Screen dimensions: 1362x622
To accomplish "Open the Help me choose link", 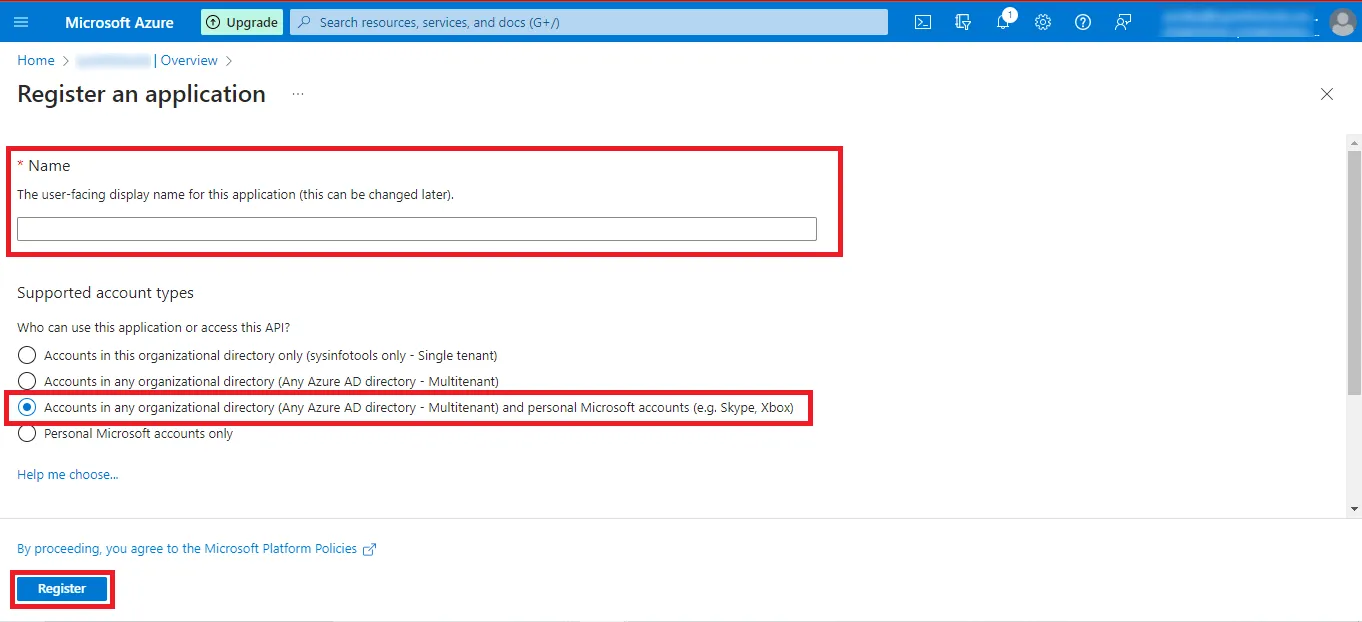I will coord(67,474).
